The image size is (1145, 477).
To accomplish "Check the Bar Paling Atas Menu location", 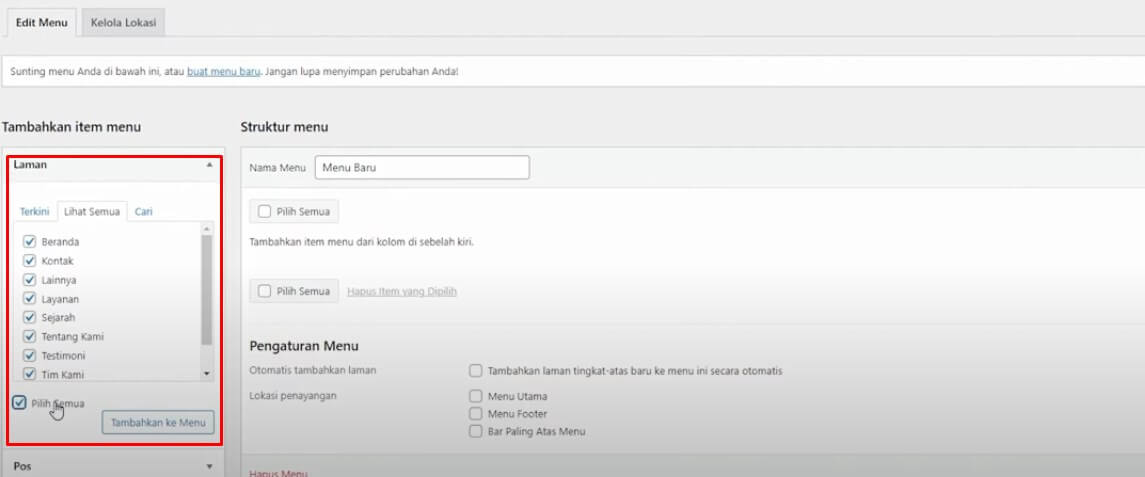I will pos(476,432).
